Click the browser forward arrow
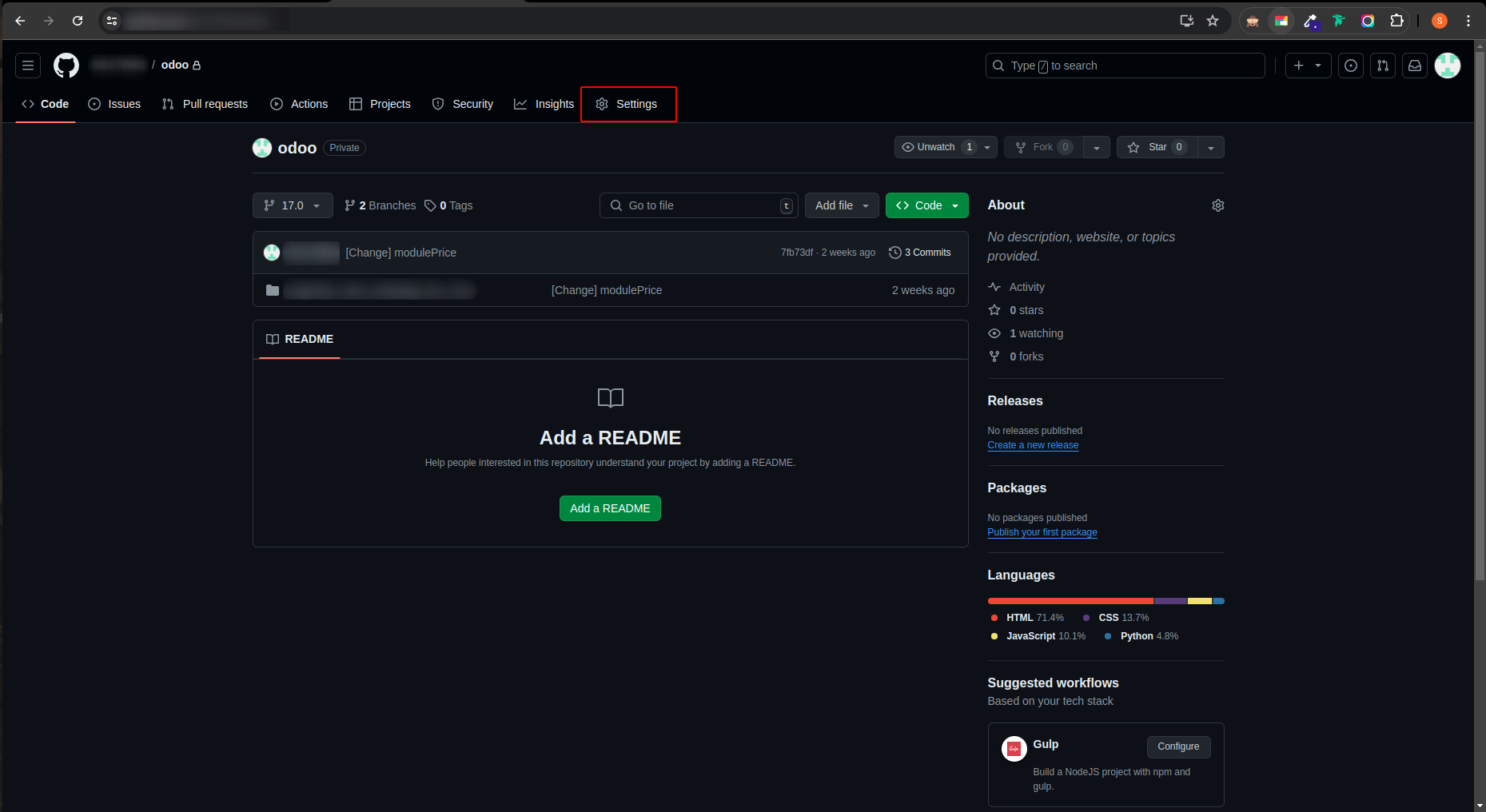Image resolution: width=1486 pixels, height=812 pixels. point(49,21)
